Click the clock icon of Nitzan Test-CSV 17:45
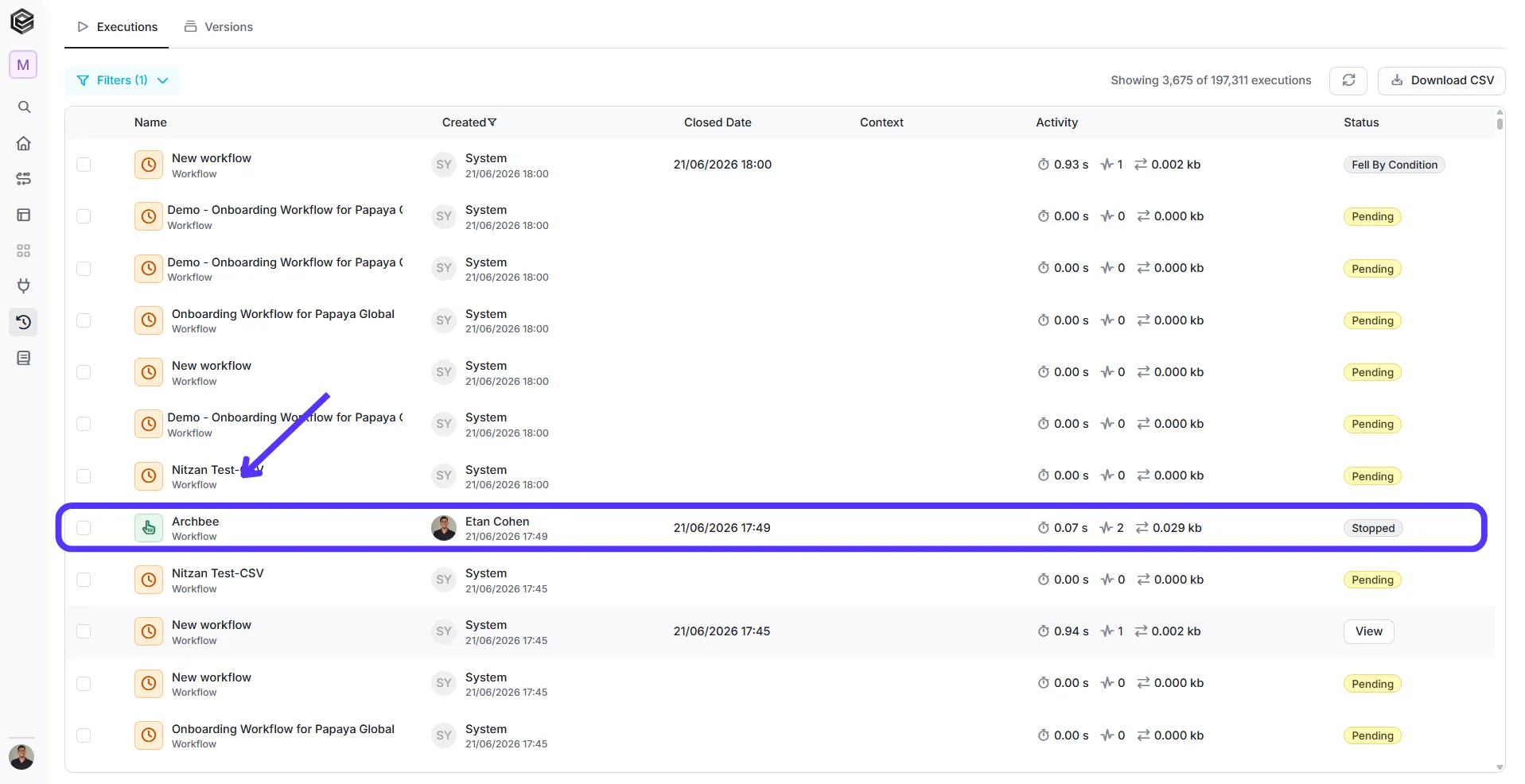The image size is (1525, 784). pyautogui.click(x=149, y=580)
